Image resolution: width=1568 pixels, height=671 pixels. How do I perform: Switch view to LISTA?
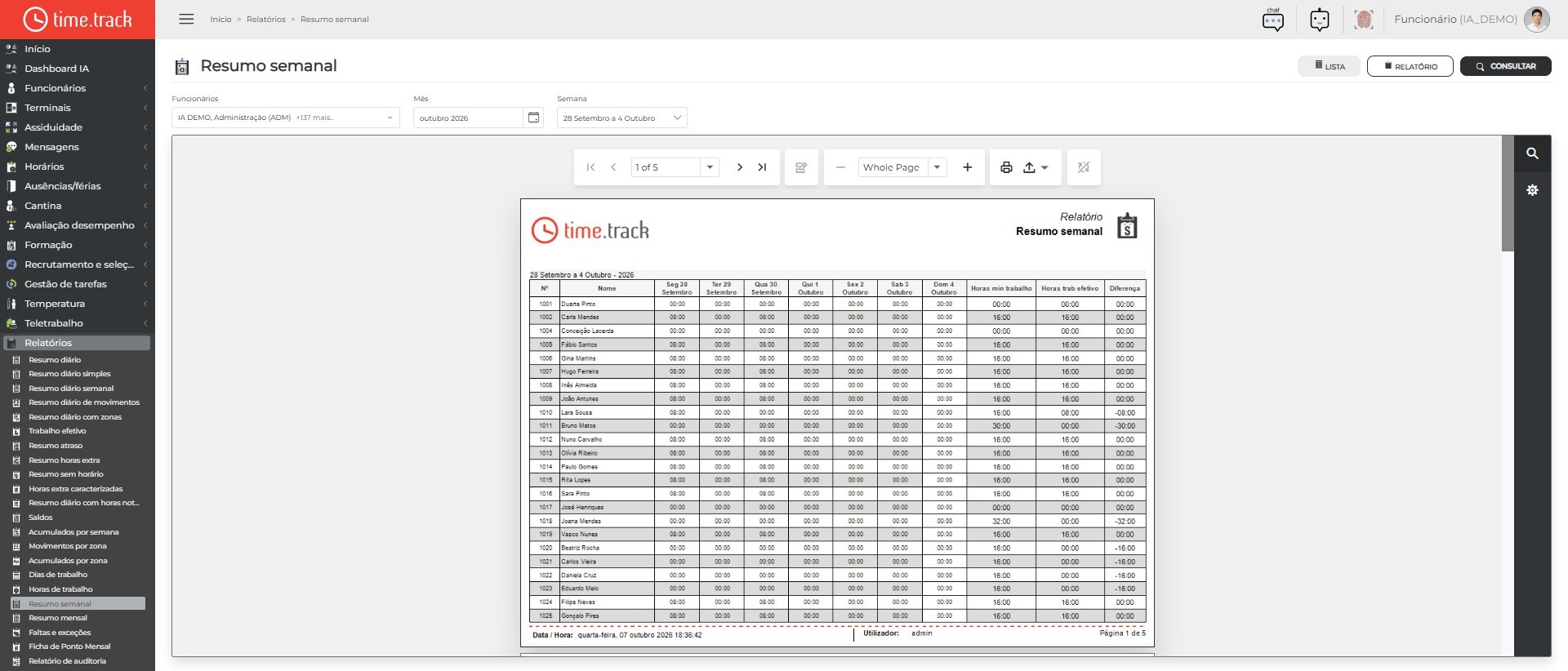point(1330,66)
